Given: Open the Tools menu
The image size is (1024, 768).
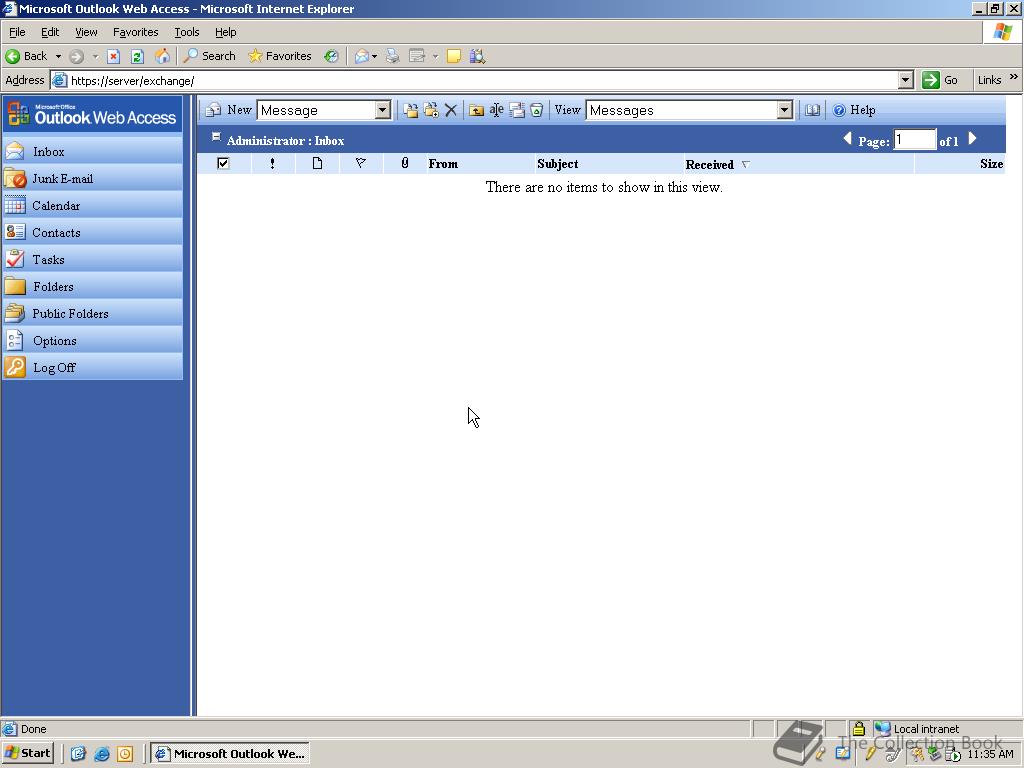Looking at the screenshot, I should coord(186,32).
